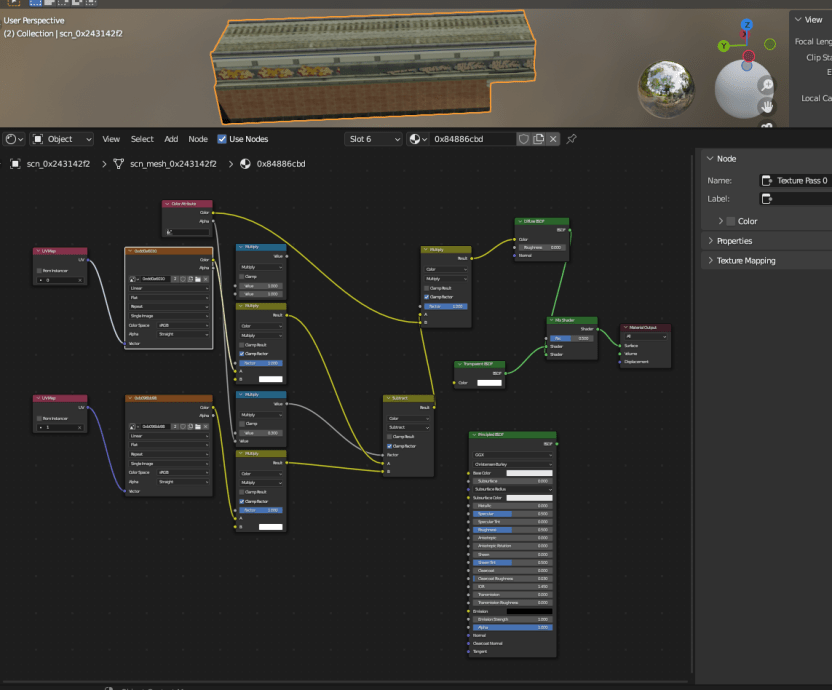Click the open image folder icon in texture node
Screen dimensions: 832x690
pos(197,279)
